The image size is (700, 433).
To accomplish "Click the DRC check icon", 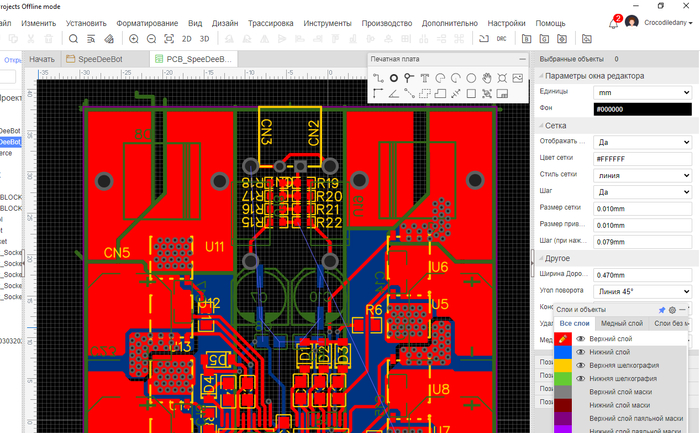I will (501, 39).
